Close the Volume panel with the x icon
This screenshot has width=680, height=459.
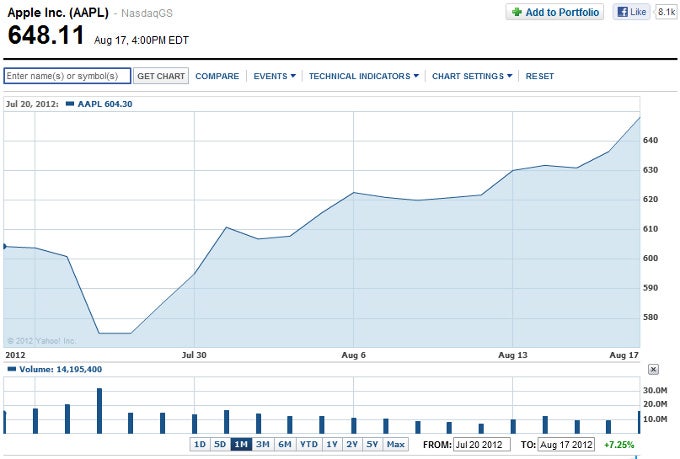653,369
